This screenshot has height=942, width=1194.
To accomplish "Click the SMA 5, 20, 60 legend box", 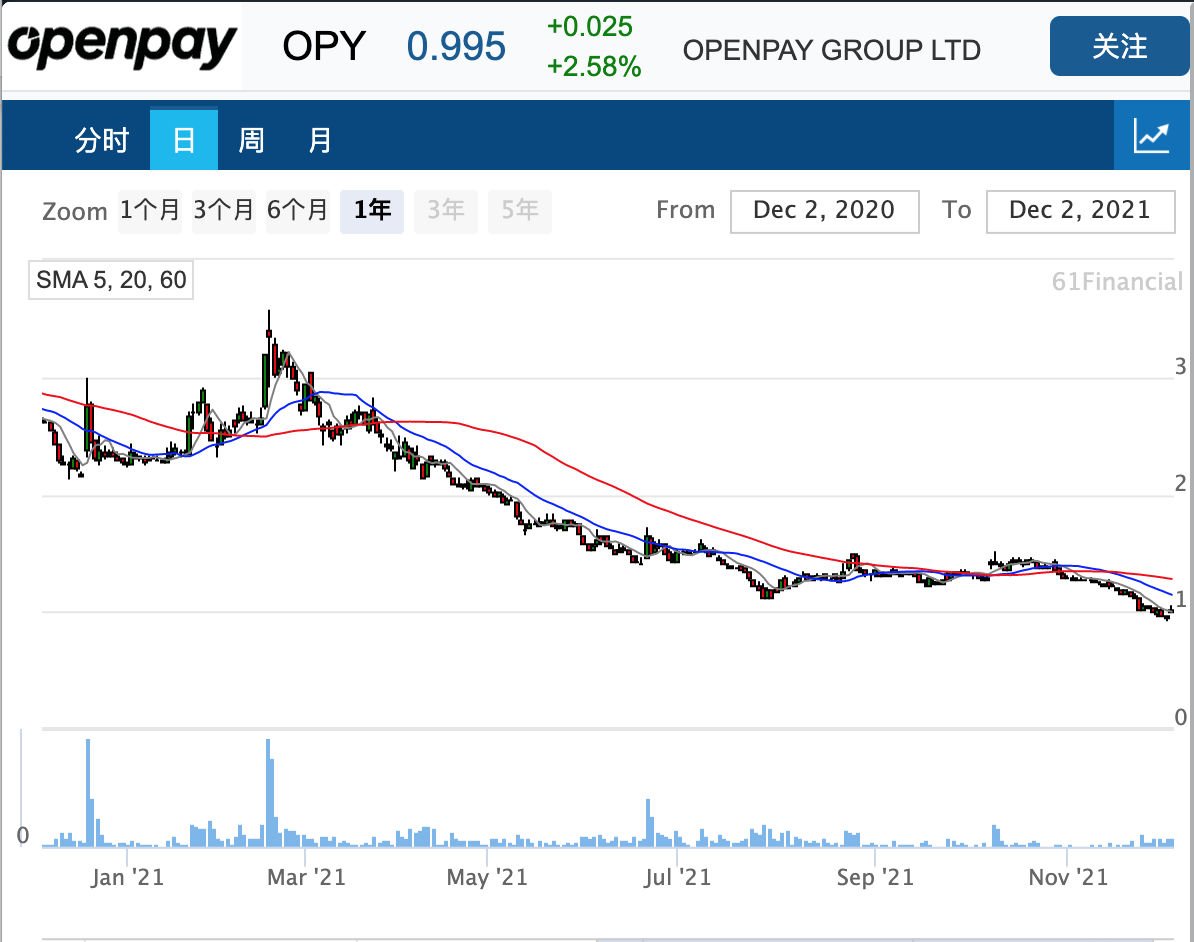I will pos(111,280).
